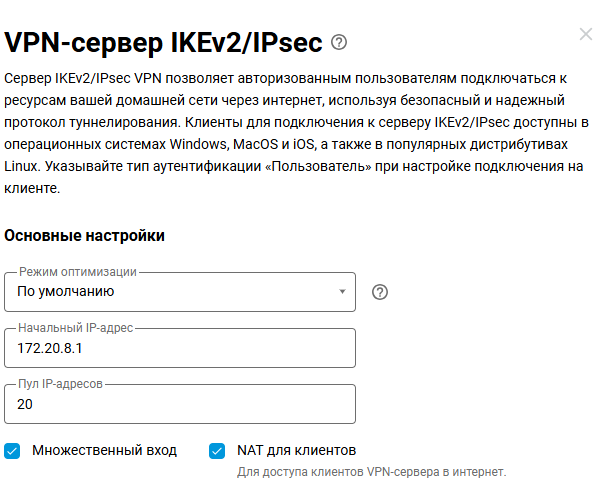The height and width of the screenshot is (503, 612).
Task: Open the Режим оптимизации combo box
Action: 180,292
